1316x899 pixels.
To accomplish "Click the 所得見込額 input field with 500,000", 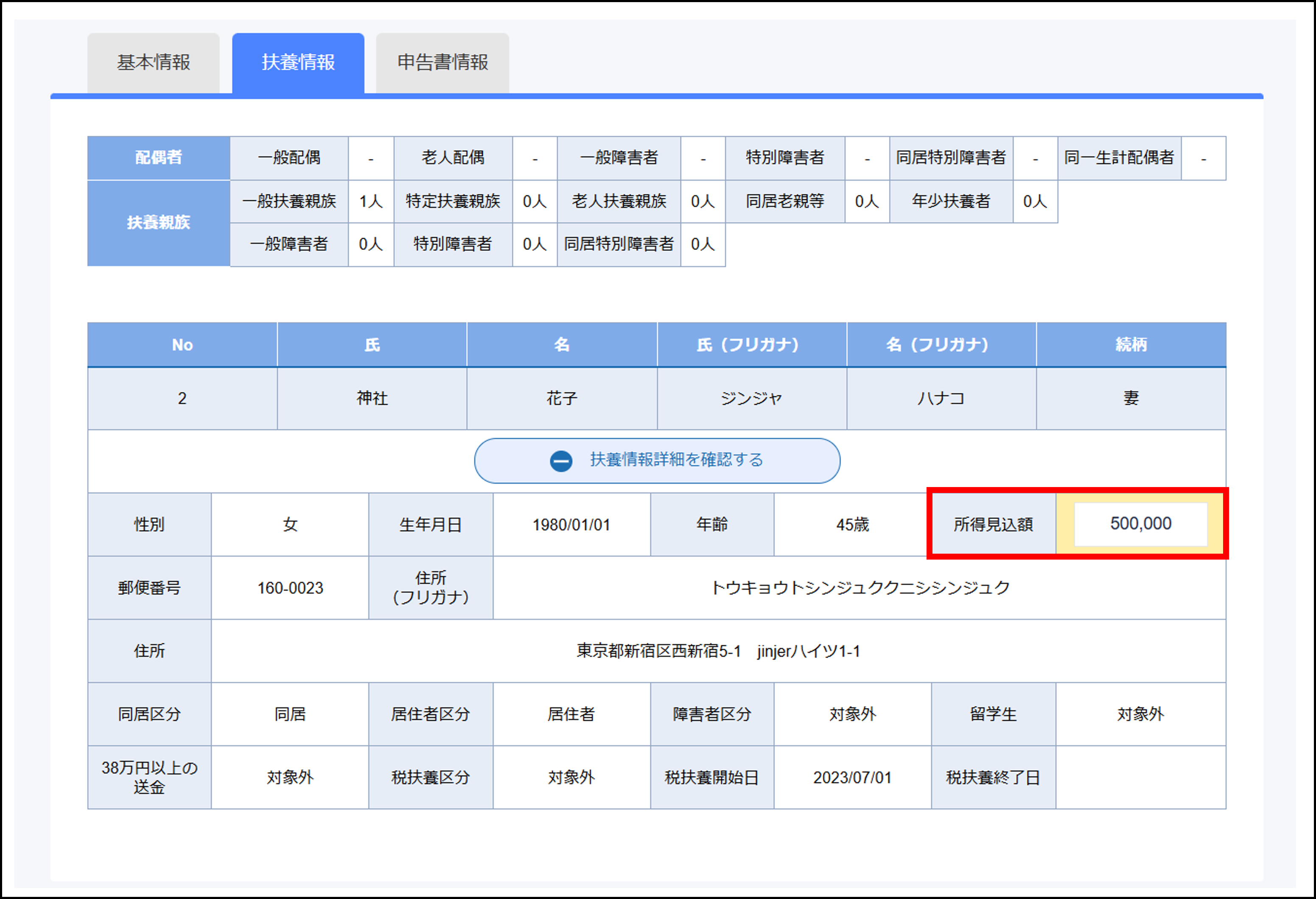I will [x=1140, y=524].
